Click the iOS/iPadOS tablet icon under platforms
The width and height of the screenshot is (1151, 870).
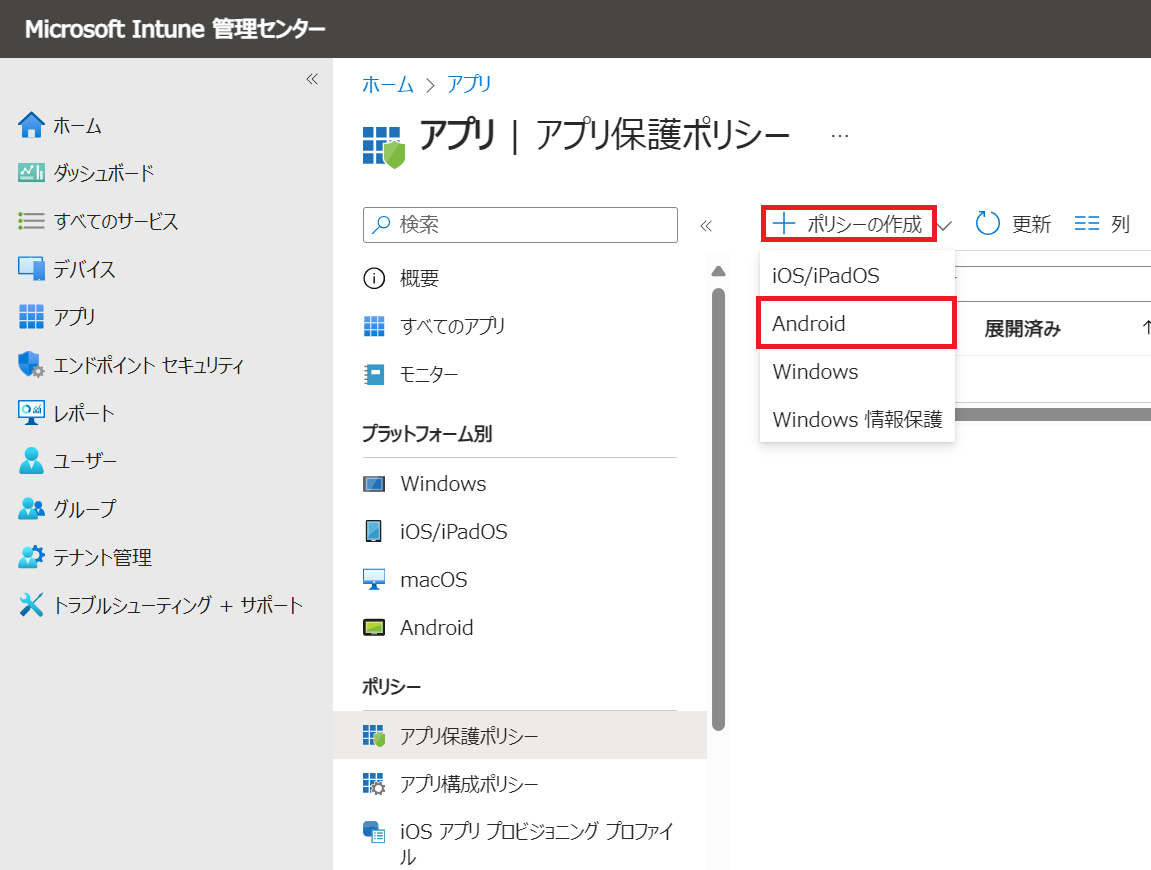coord(374,531)
